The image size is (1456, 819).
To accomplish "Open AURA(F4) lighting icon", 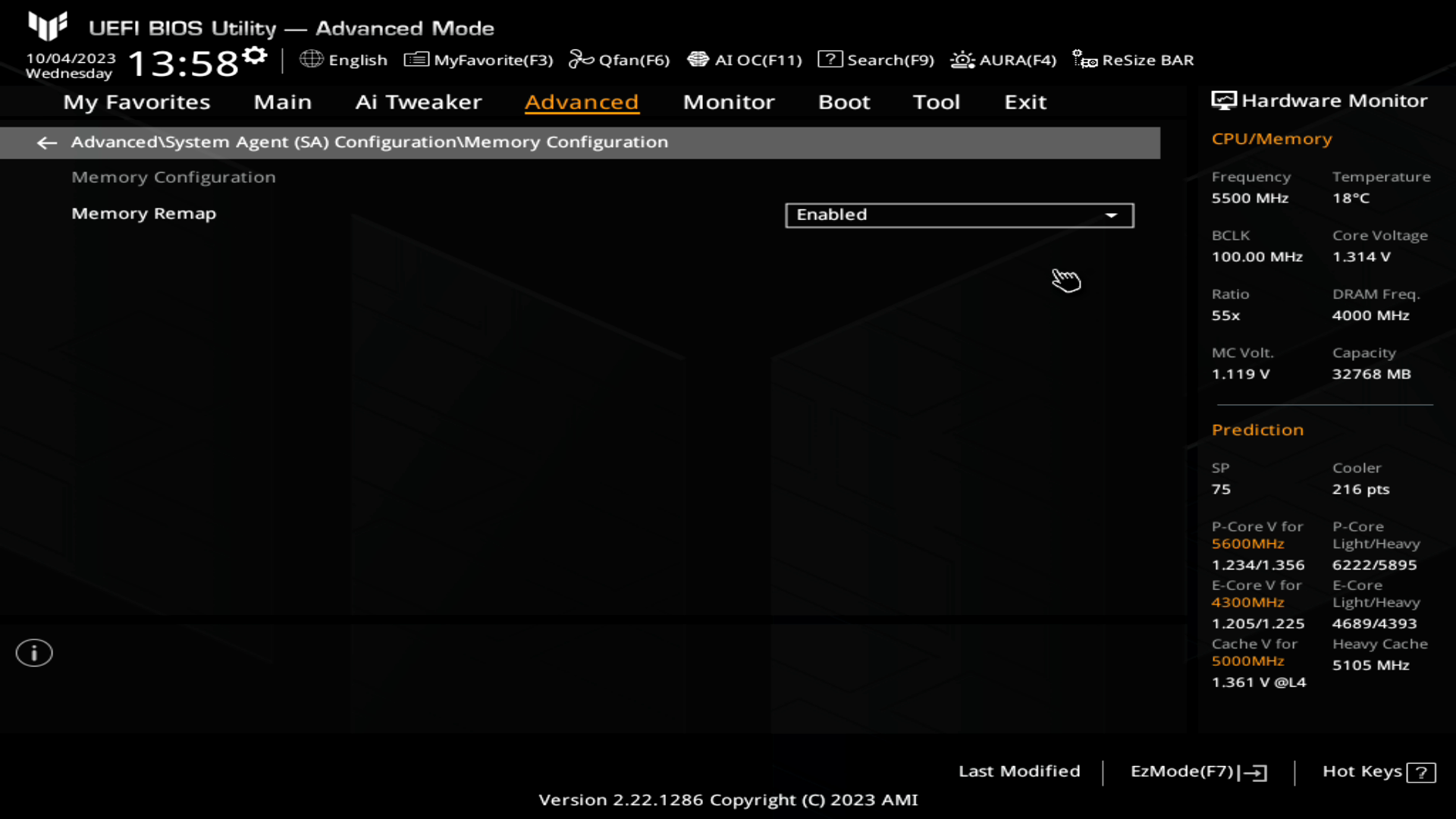I will [962, 59].
